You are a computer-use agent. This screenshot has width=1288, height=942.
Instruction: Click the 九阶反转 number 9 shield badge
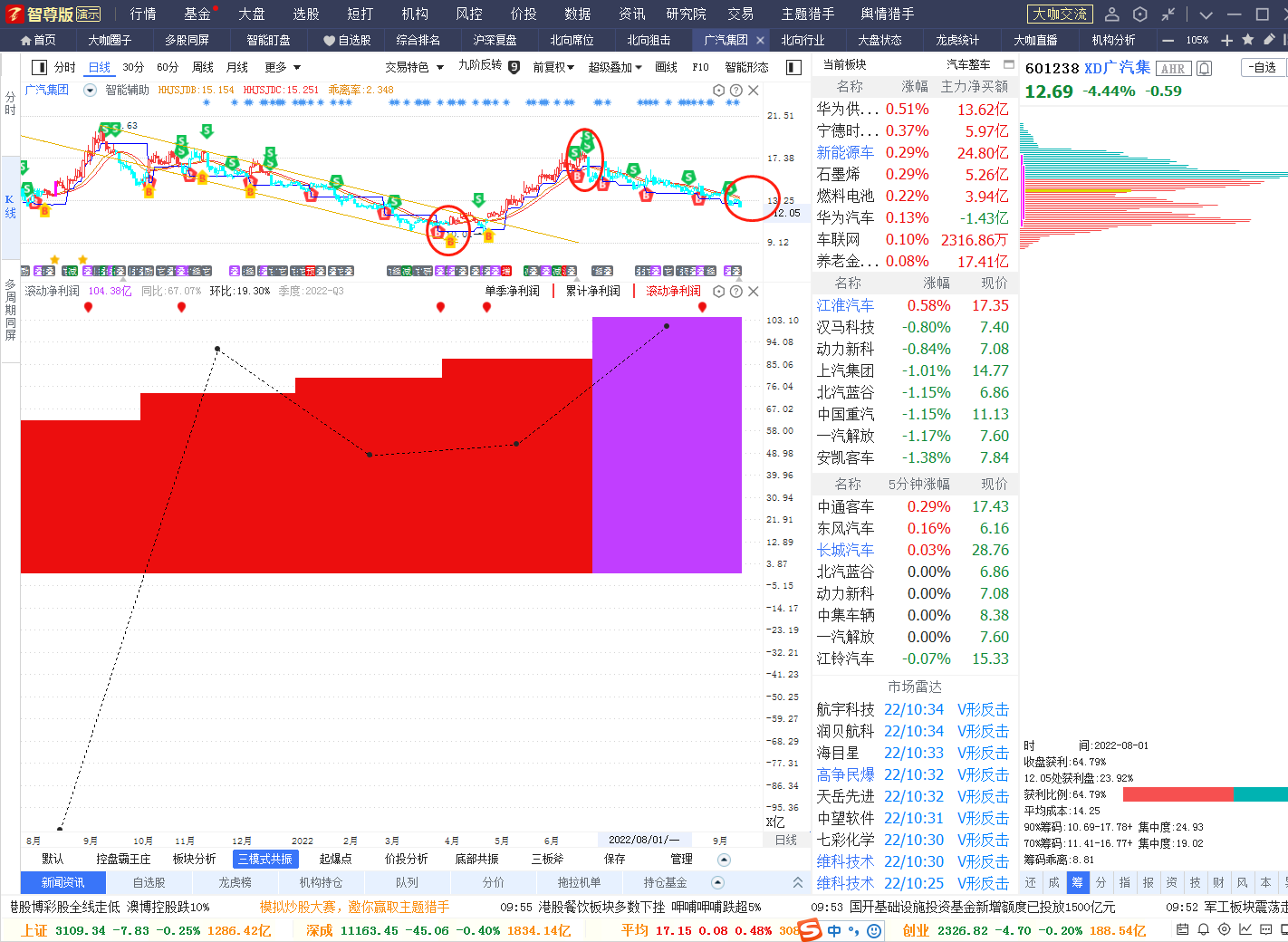[x=514, y=67]
